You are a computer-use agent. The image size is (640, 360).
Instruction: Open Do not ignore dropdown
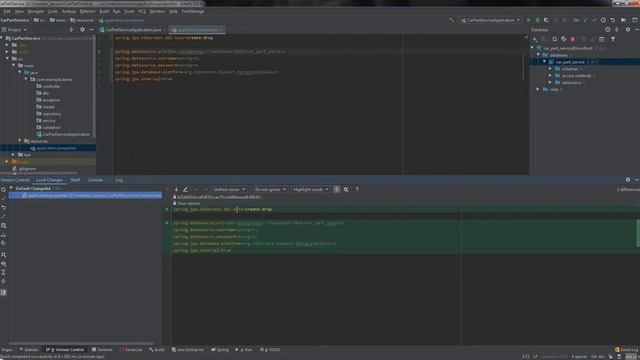tap(270, 189)
